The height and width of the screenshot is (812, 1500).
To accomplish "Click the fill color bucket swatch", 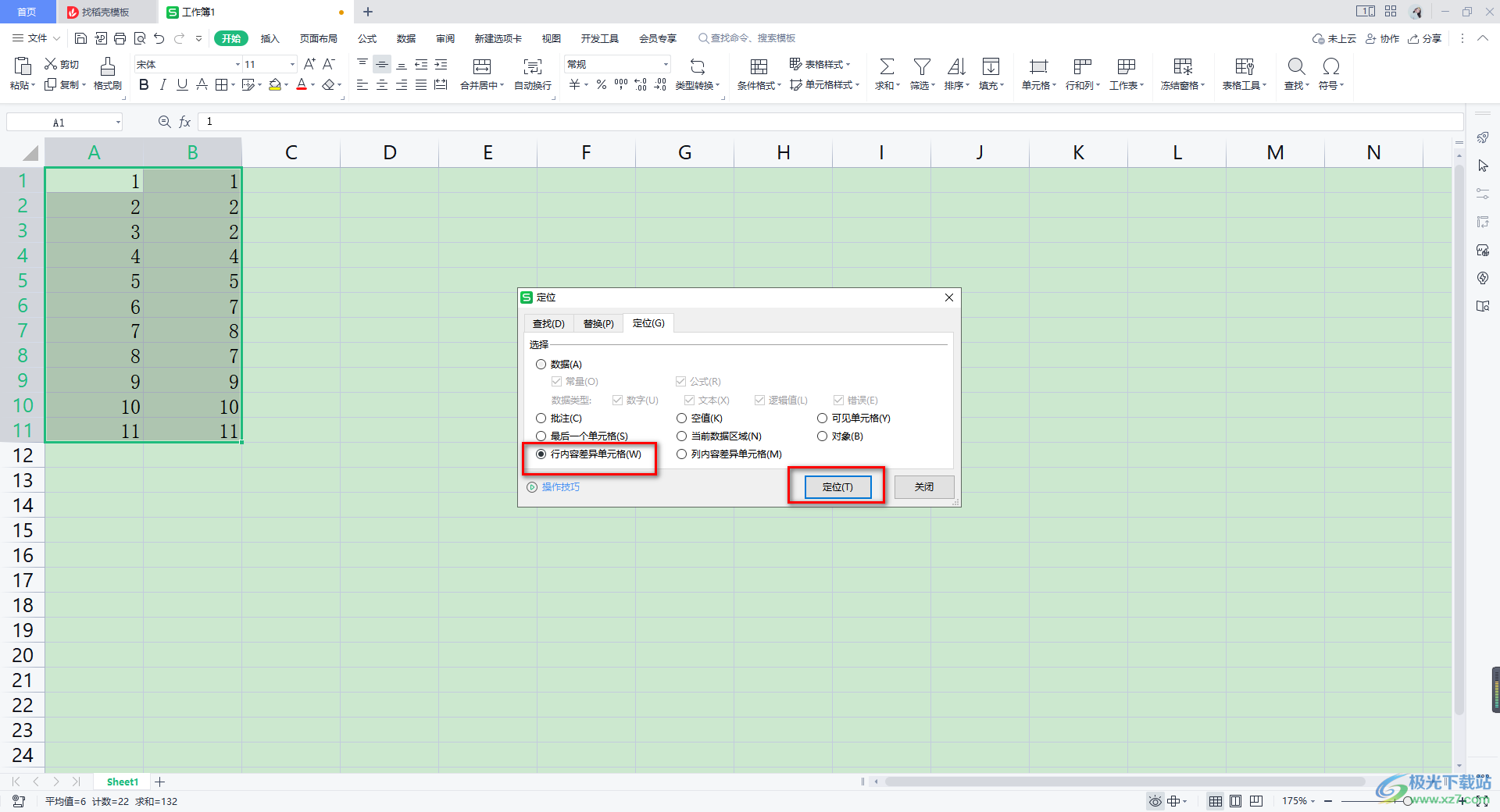I will coord(275,85).
